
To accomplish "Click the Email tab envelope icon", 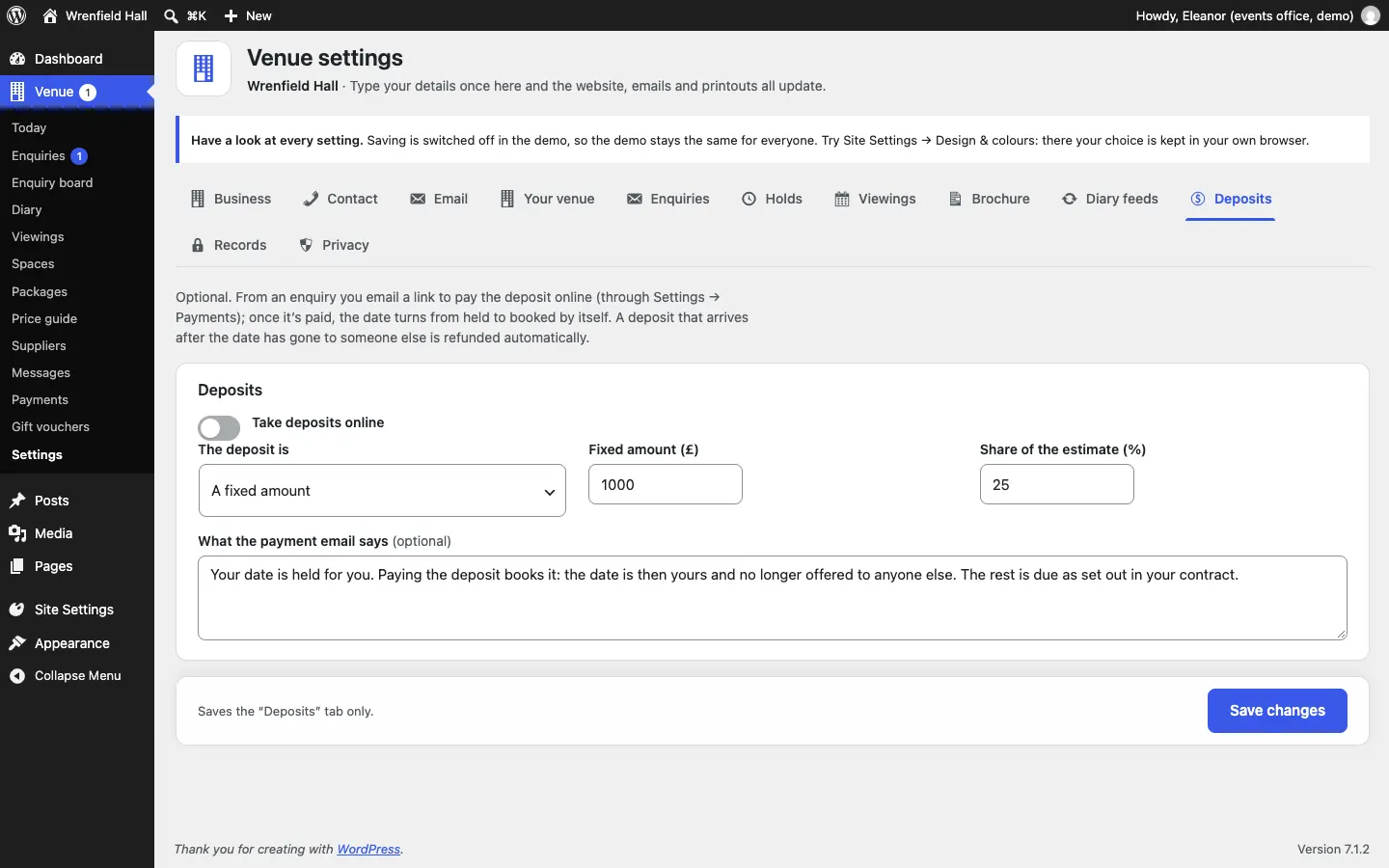I will point(418,199).
